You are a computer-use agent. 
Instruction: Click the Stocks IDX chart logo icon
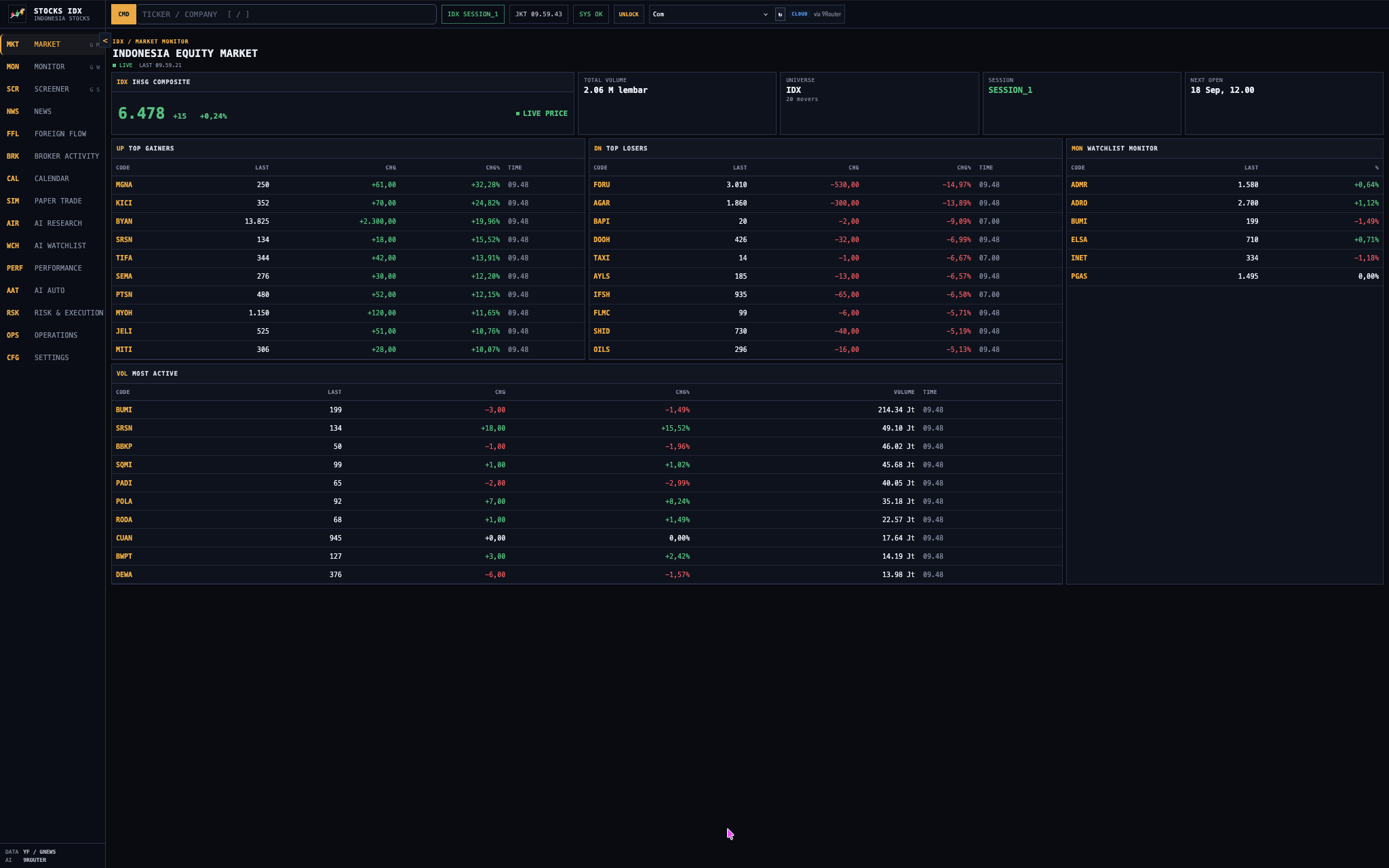point(17,14)
